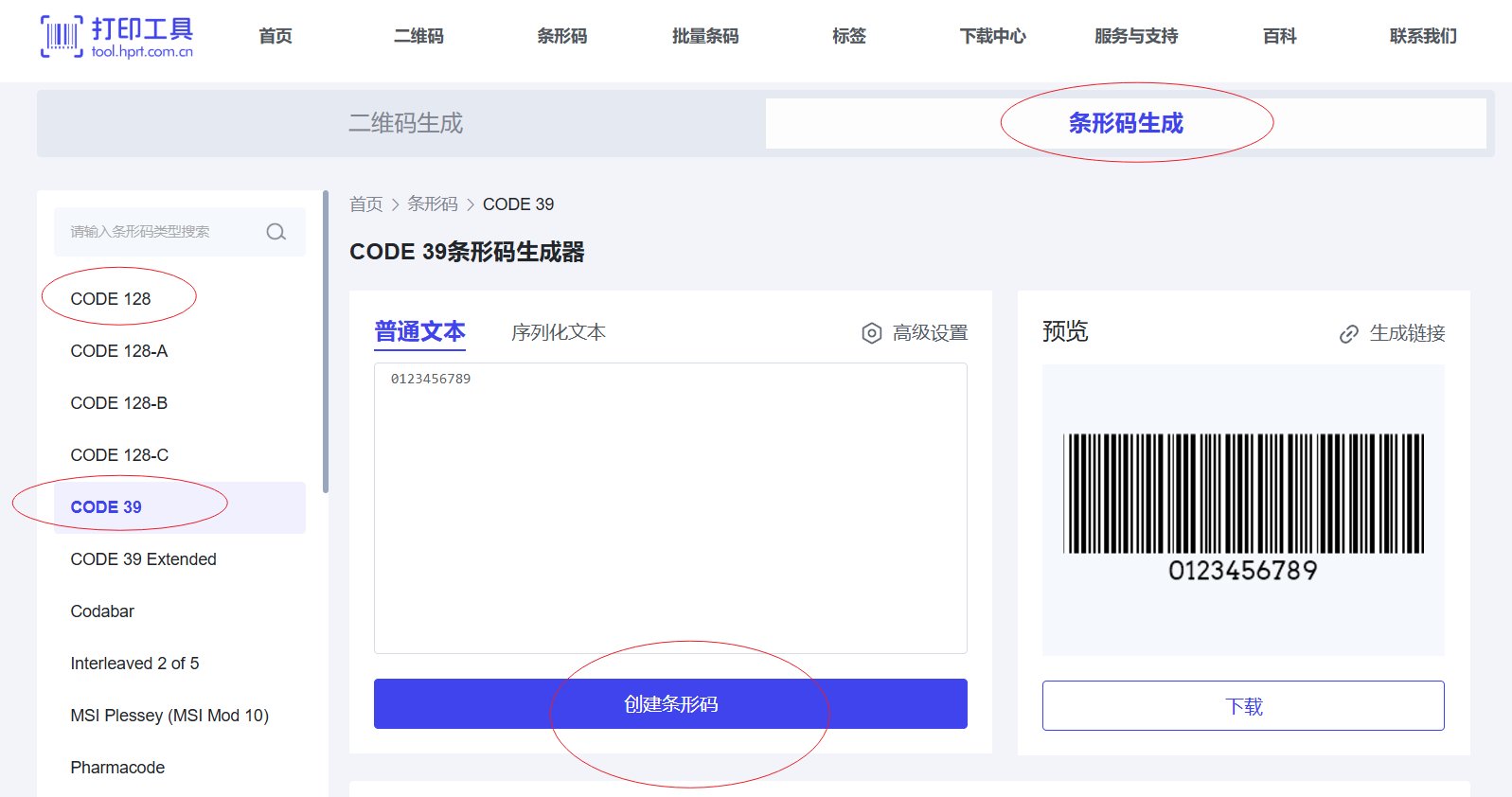Select CODE 39 barcode type

(x=180, y=507)
